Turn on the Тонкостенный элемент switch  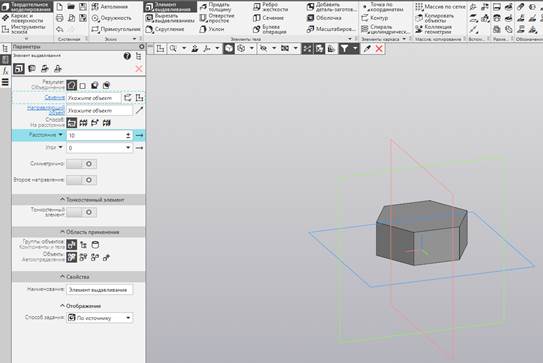tap(82, 212)
